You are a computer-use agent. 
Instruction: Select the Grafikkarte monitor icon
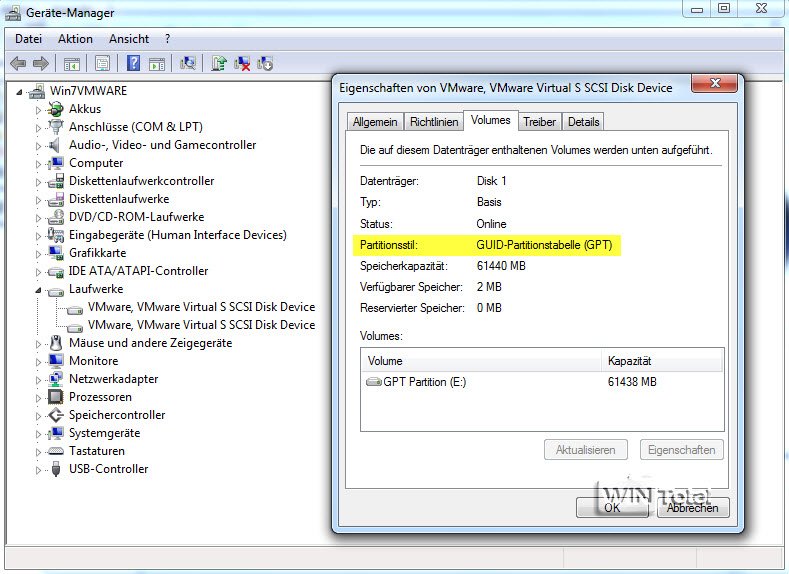55,253
